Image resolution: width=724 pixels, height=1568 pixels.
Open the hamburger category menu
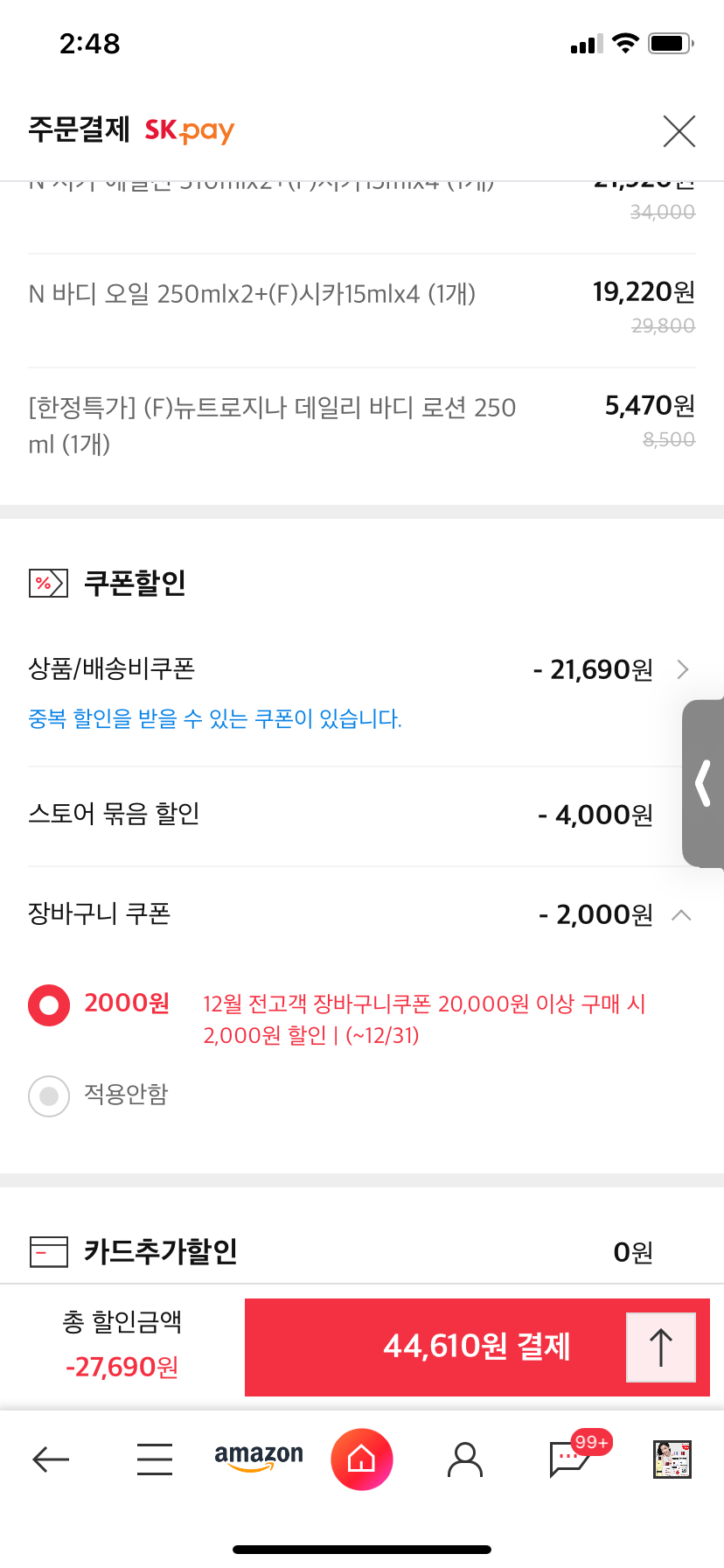pyautogui.click(x=155, y=1459)
